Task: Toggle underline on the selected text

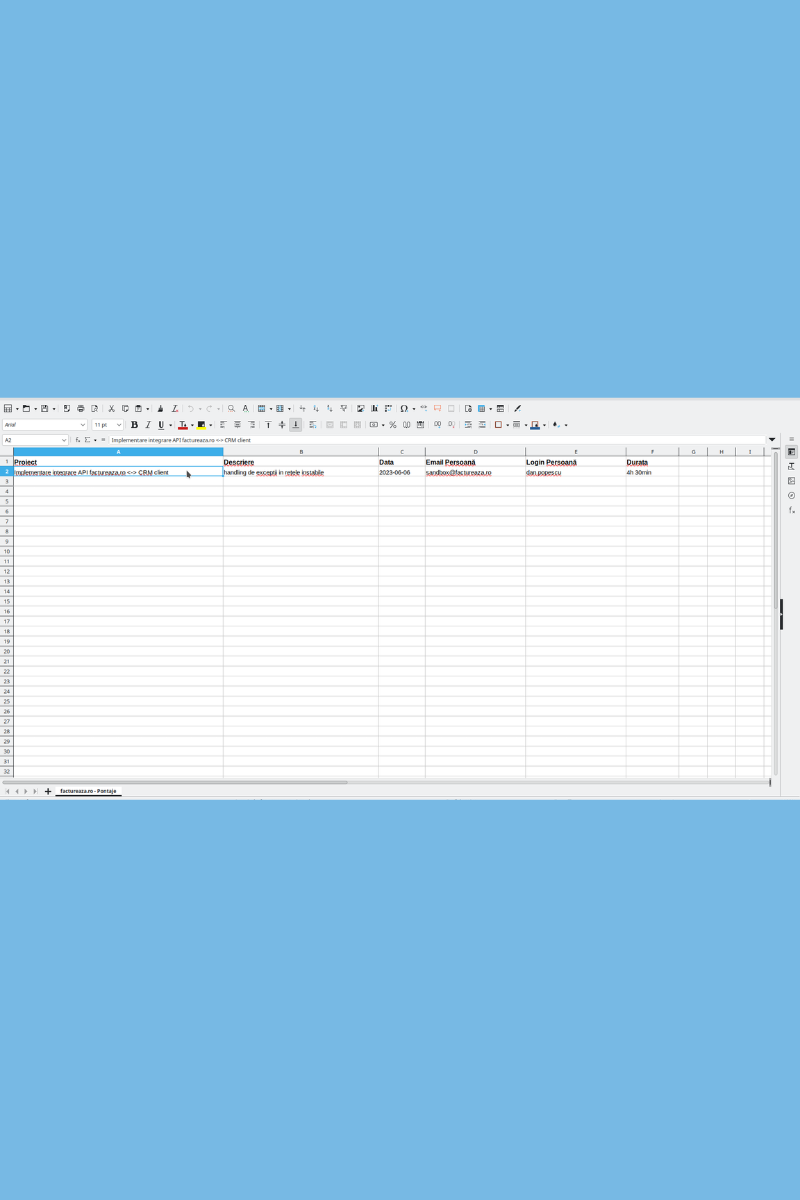Action: (160, 424)
